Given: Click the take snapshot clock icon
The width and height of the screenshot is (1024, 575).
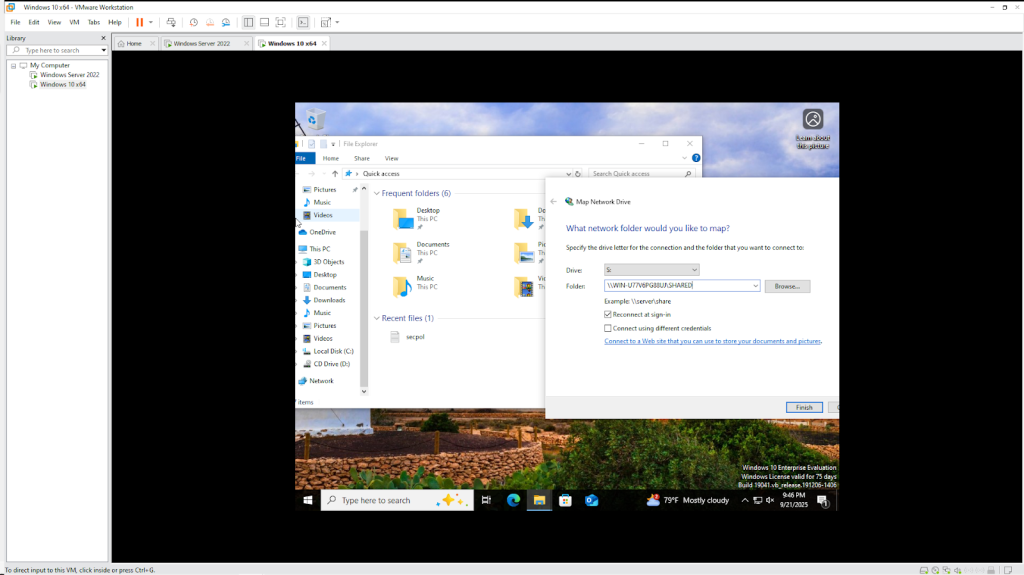Looking at the screenshot, I should click(193, 22).
